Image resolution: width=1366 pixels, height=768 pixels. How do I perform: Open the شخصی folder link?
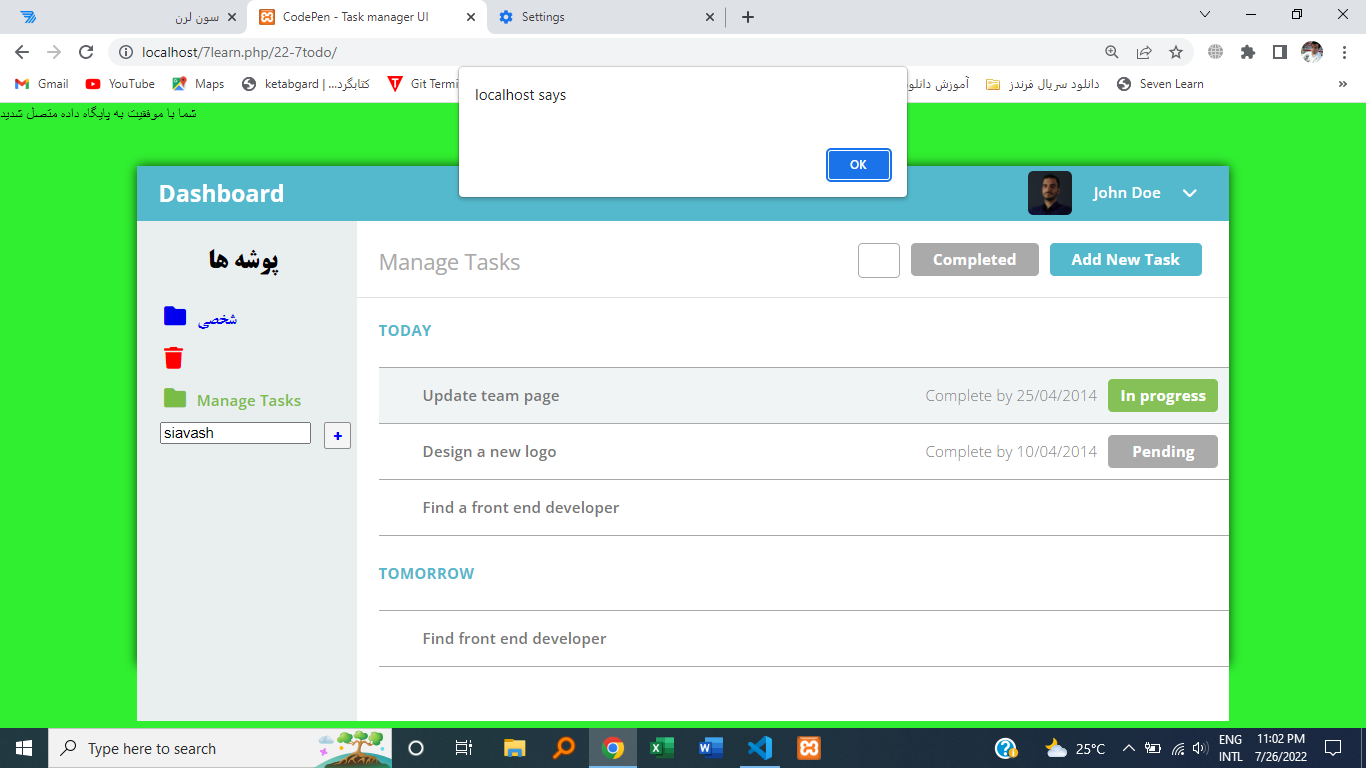click(218, 320)
